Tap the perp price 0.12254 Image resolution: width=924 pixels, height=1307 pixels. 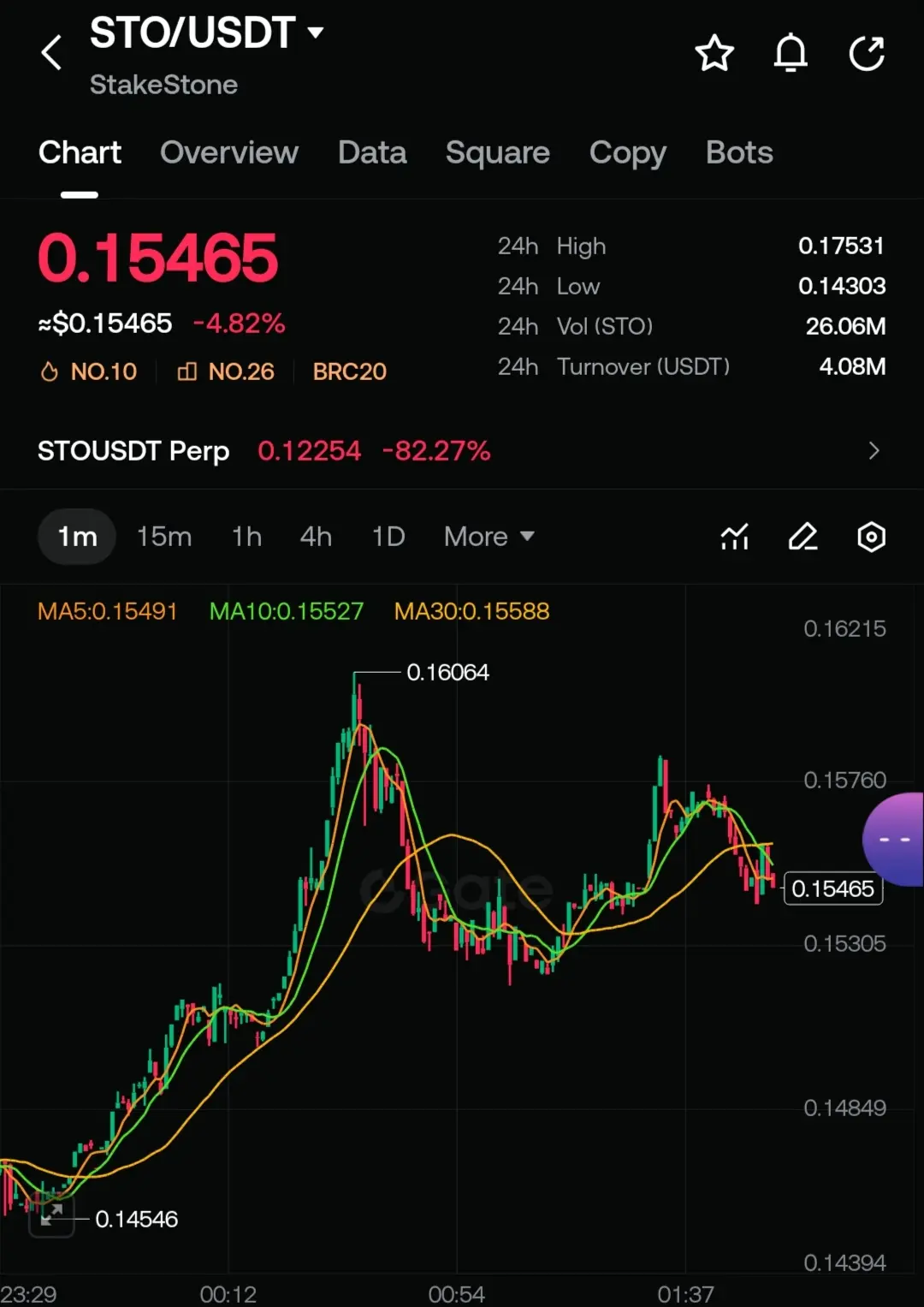[x=310, y=450]
